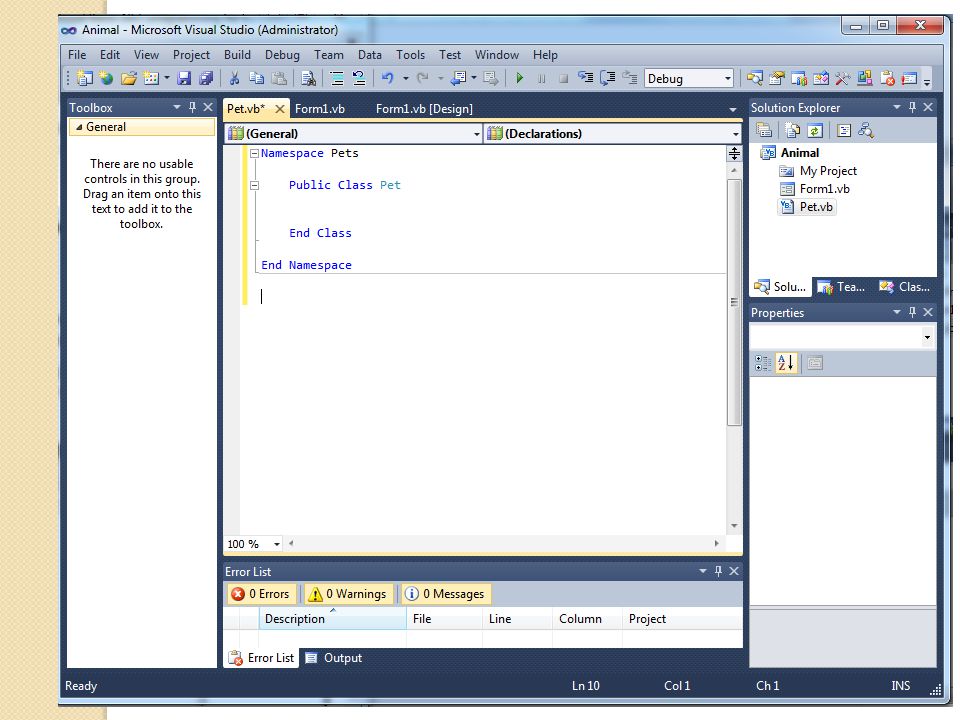
Task: Toggle the 0 Messages filter
Action: (446, 594)
